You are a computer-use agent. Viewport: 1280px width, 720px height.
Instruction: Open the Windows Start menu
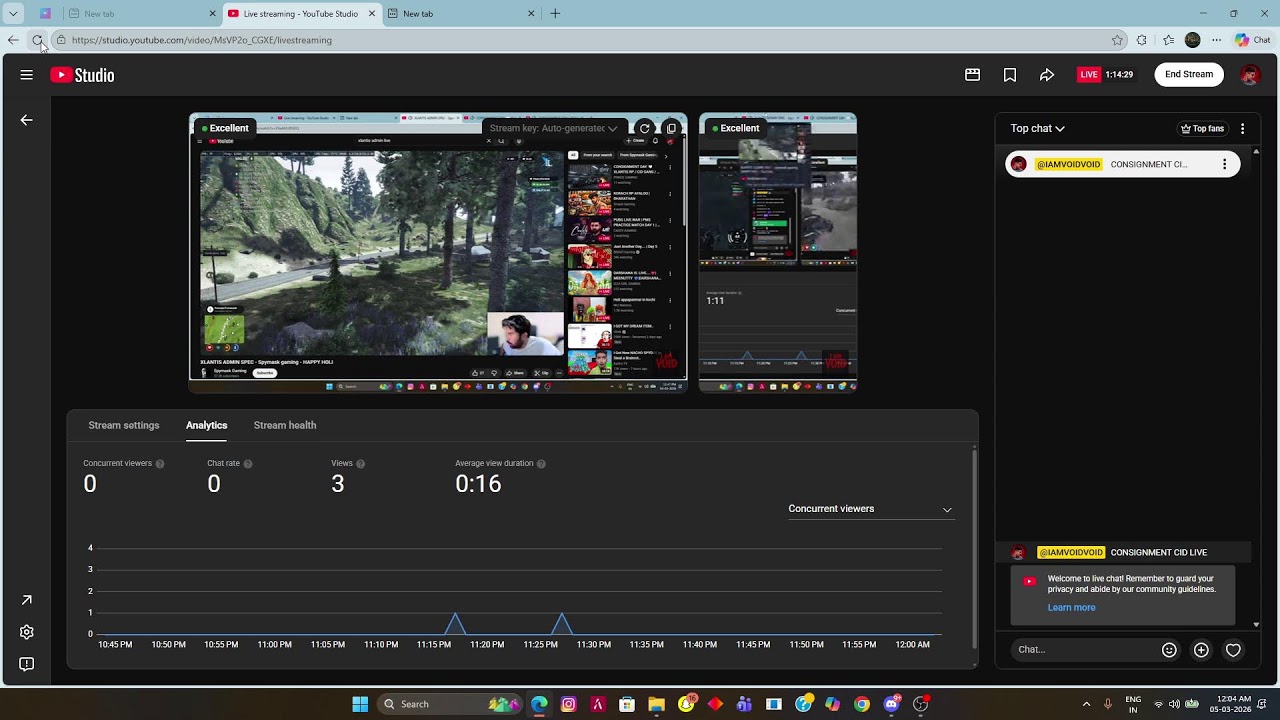pyautogui.click(x=360, y=704)
